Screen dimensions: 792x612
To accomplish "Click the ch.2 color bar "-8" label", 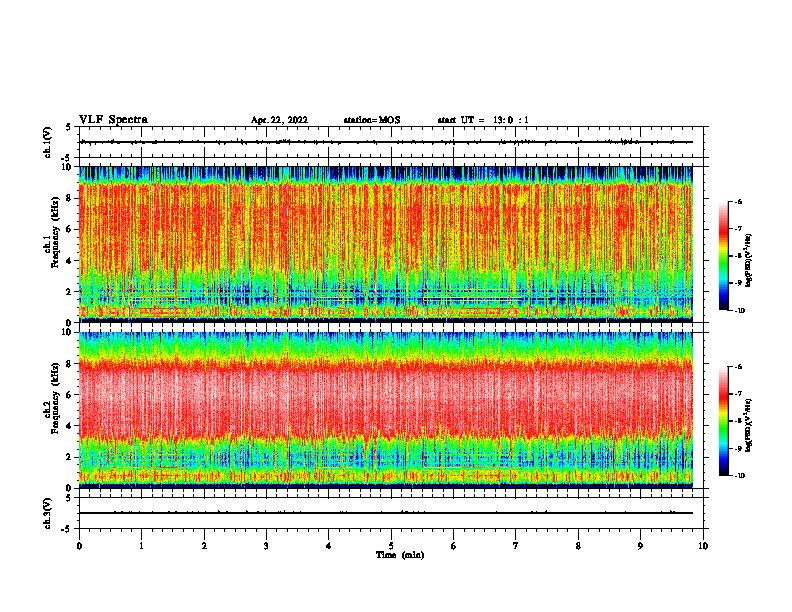I will [x=738, y=421].
